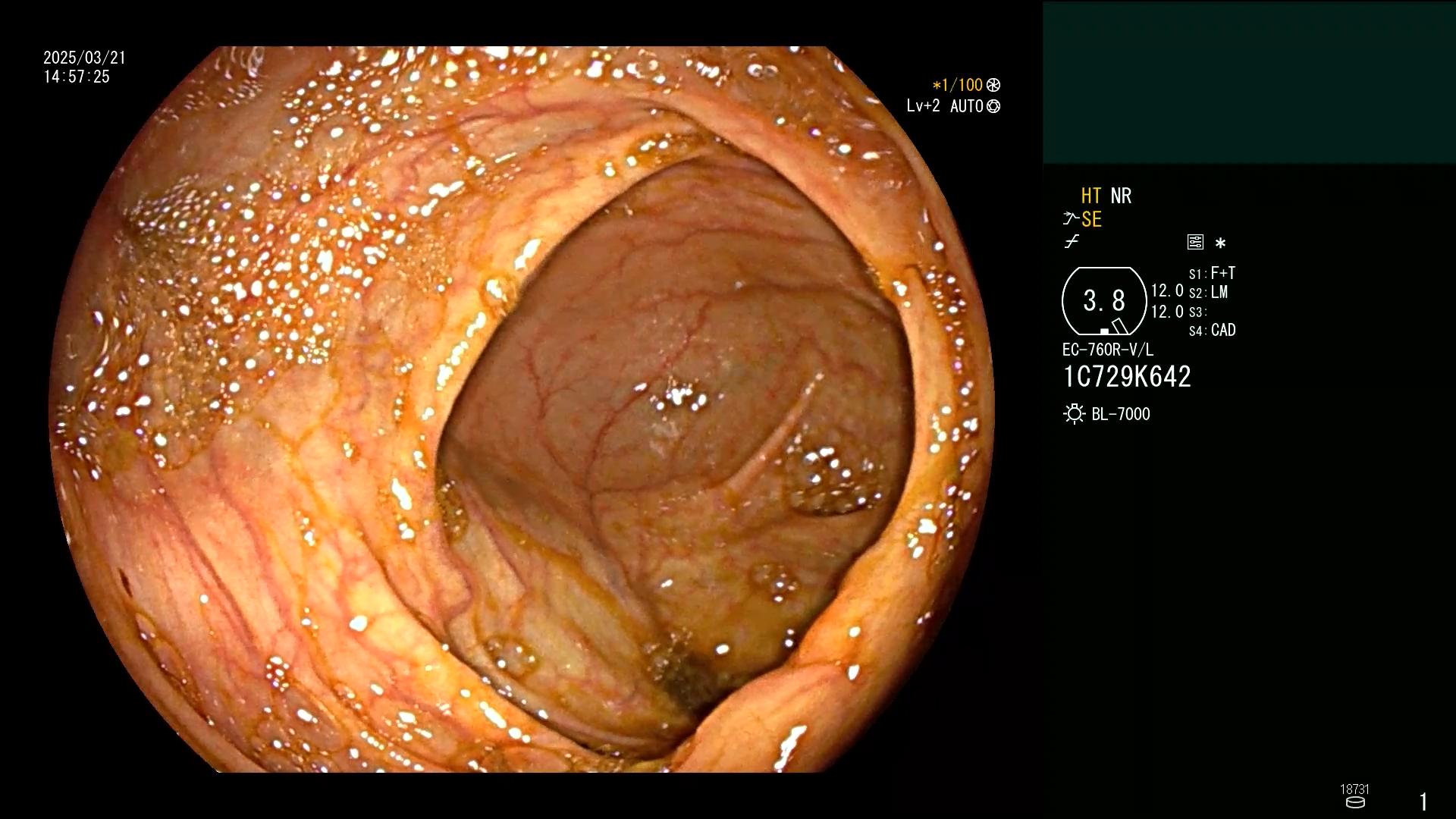The height and width of the screenshot is (819, 1456).
Task: Click the endoscopic live image view
Action: tap(522, 409)
